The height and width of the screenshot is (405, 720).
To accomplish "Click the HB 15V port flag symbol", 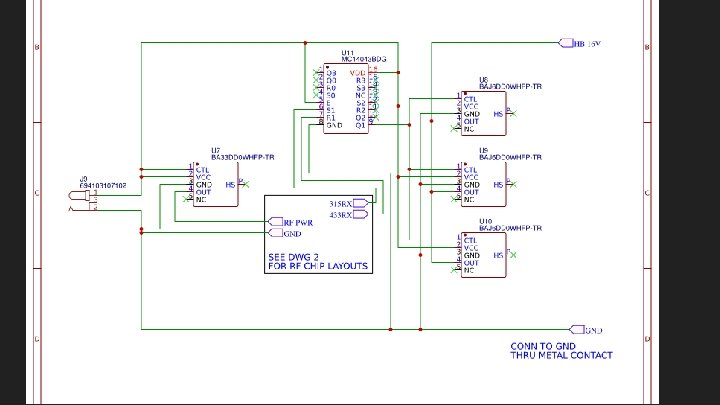I will pyautogui.click(x=566, y=43).
